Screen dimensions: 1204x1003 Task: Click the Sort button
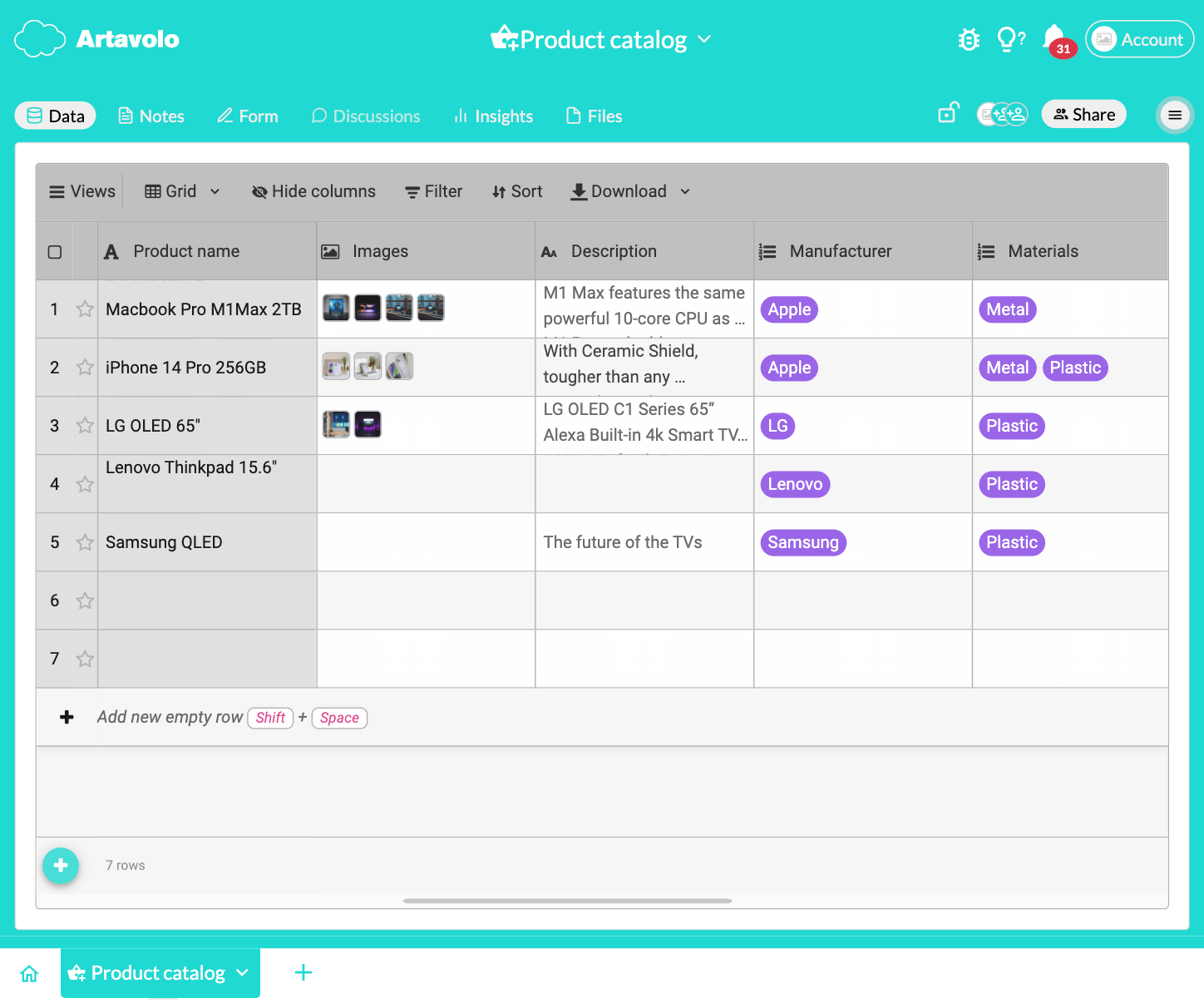coord(517,191)
